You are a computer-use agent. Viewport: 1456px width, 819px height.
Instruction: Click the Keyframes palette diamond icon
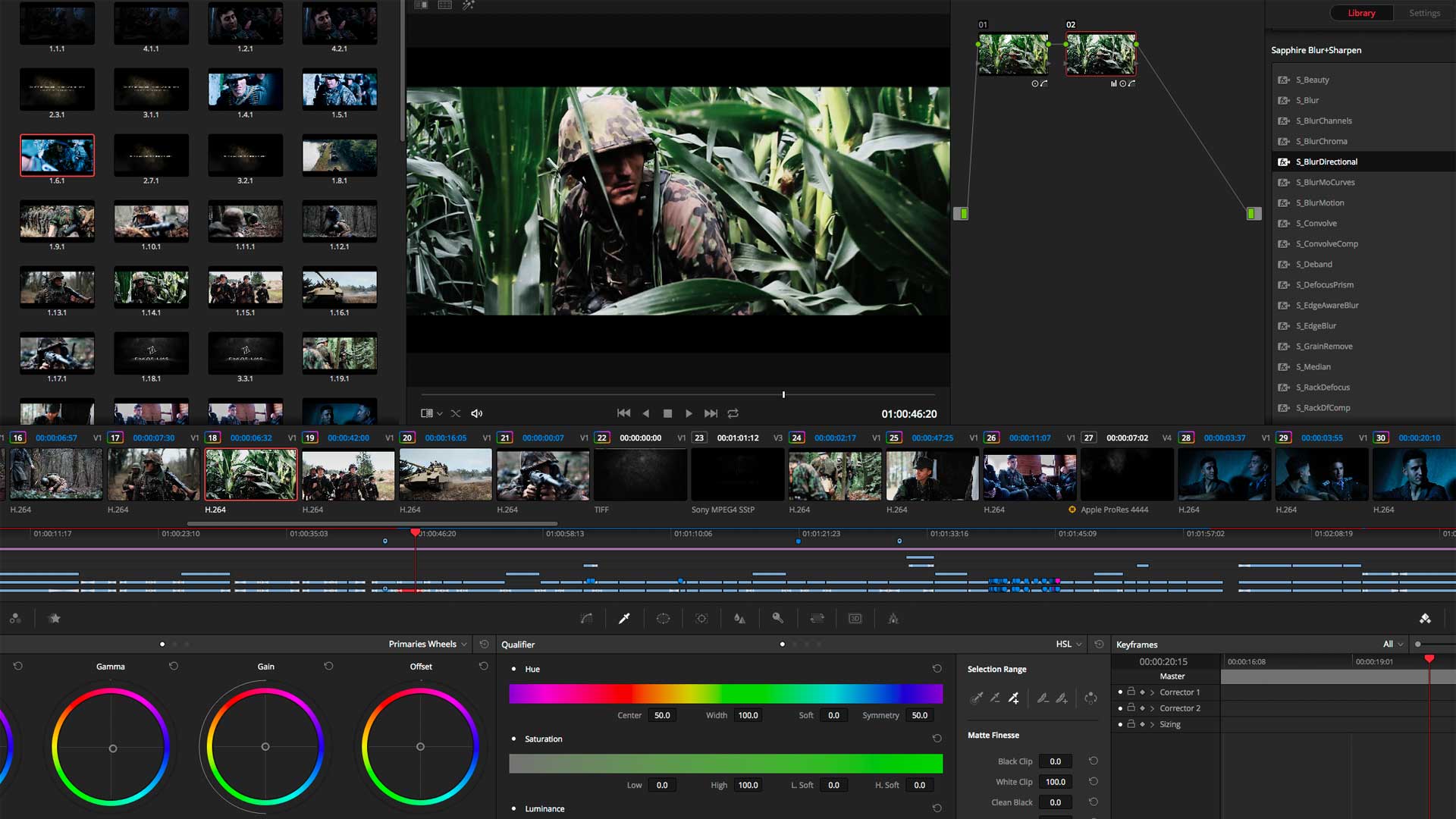[x=1425, y=619]
